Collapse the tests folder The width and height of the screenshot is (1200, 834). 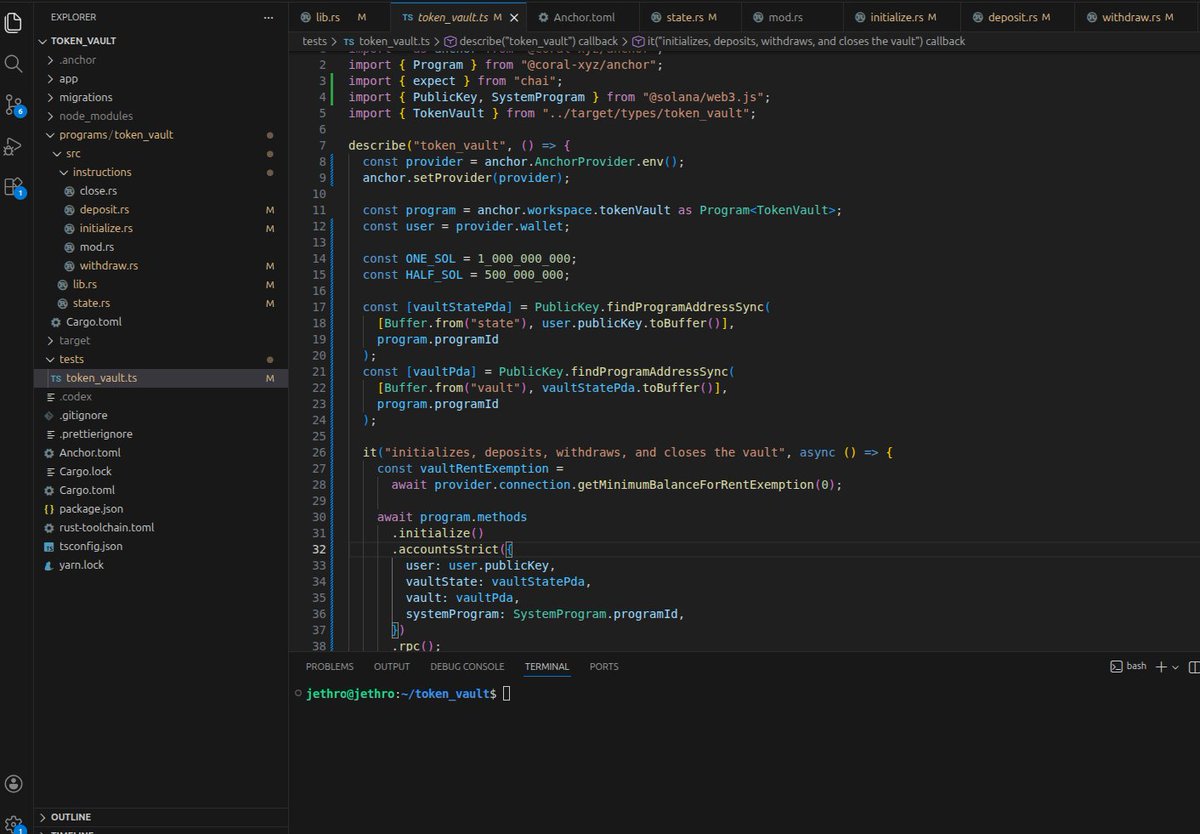(161, 359)
